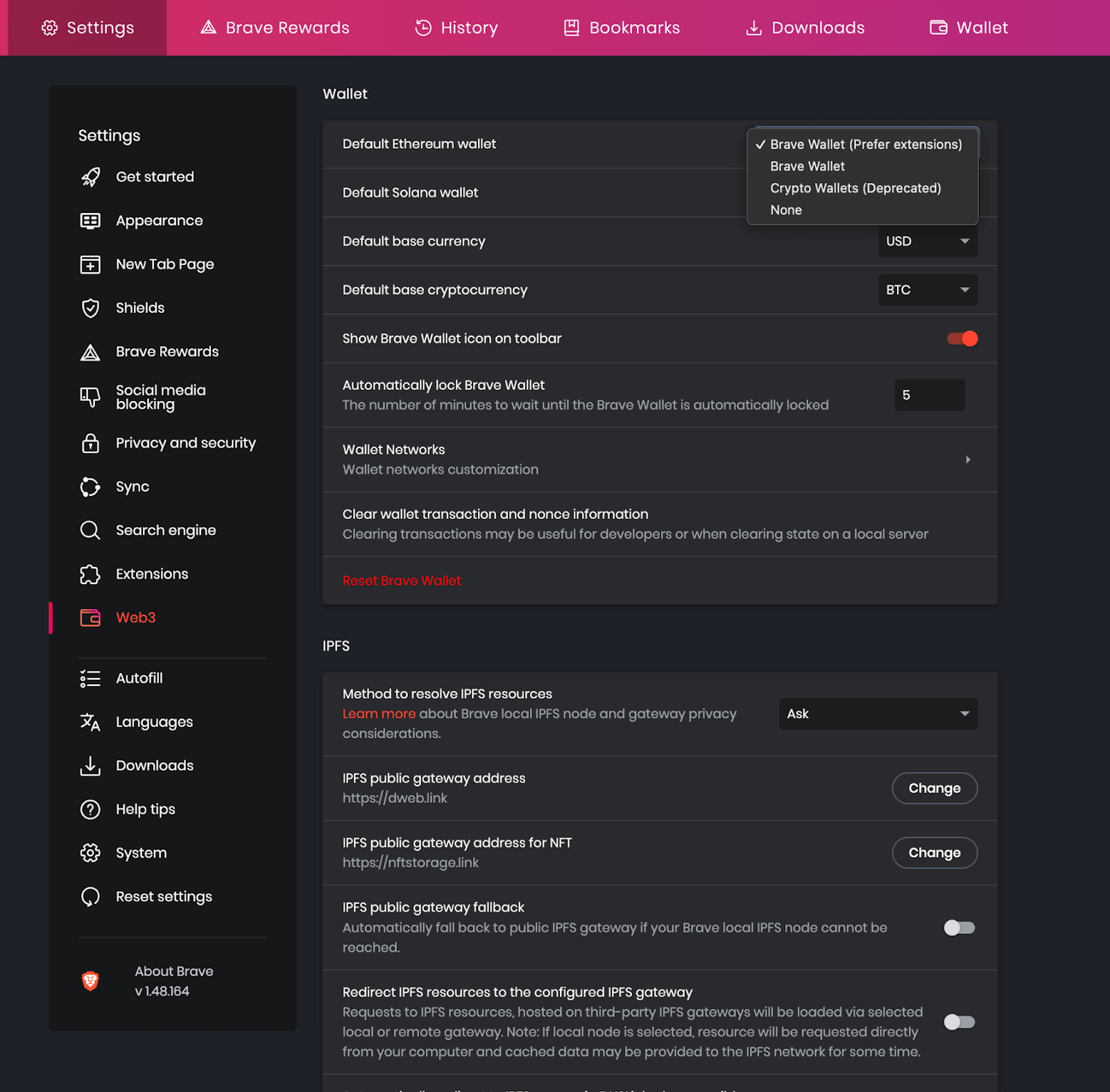Switch to the Bookmarks tab

click(621, 28)
